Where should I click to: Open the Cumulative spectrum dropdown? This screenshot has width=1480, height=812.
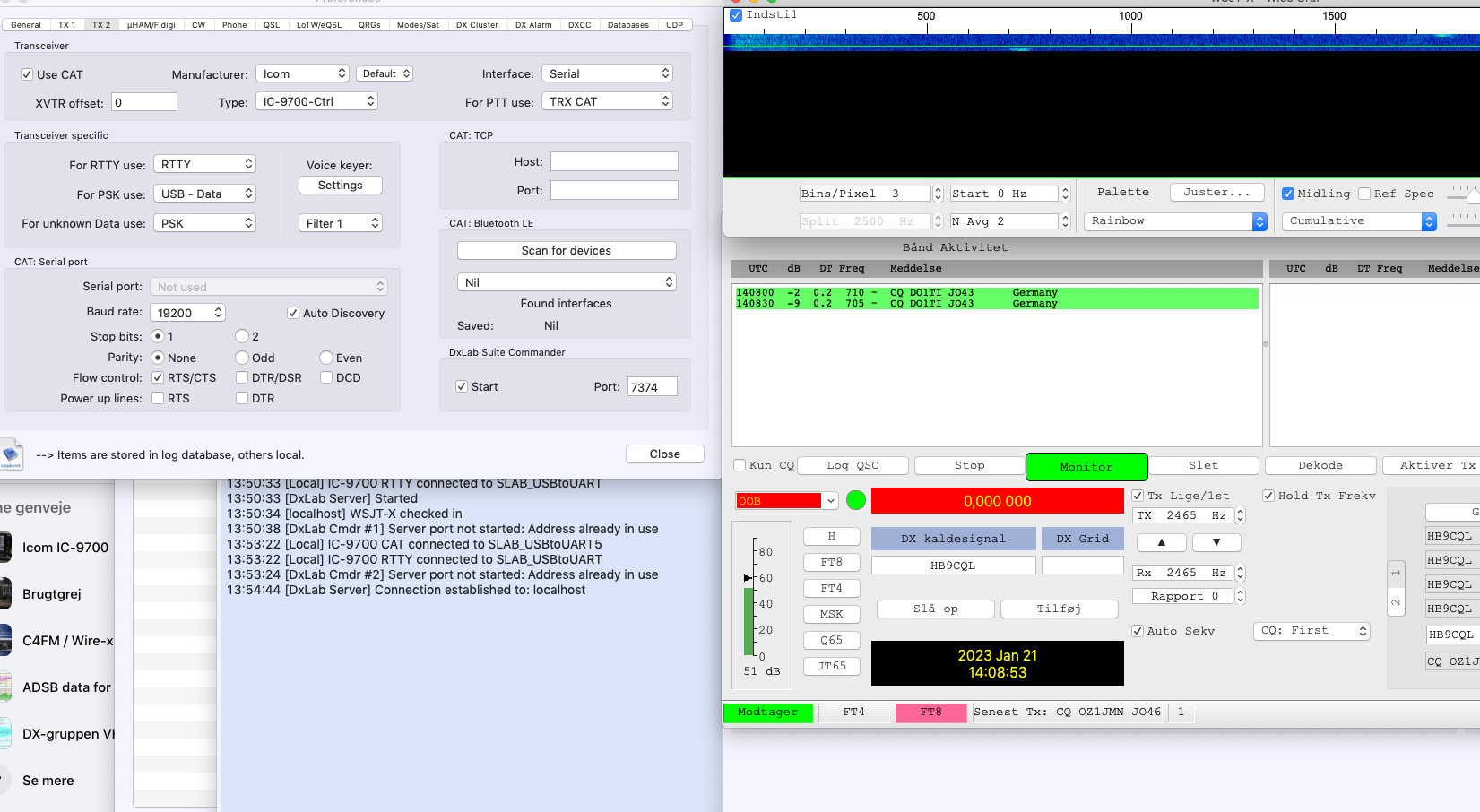click(x=1359, y=221)
